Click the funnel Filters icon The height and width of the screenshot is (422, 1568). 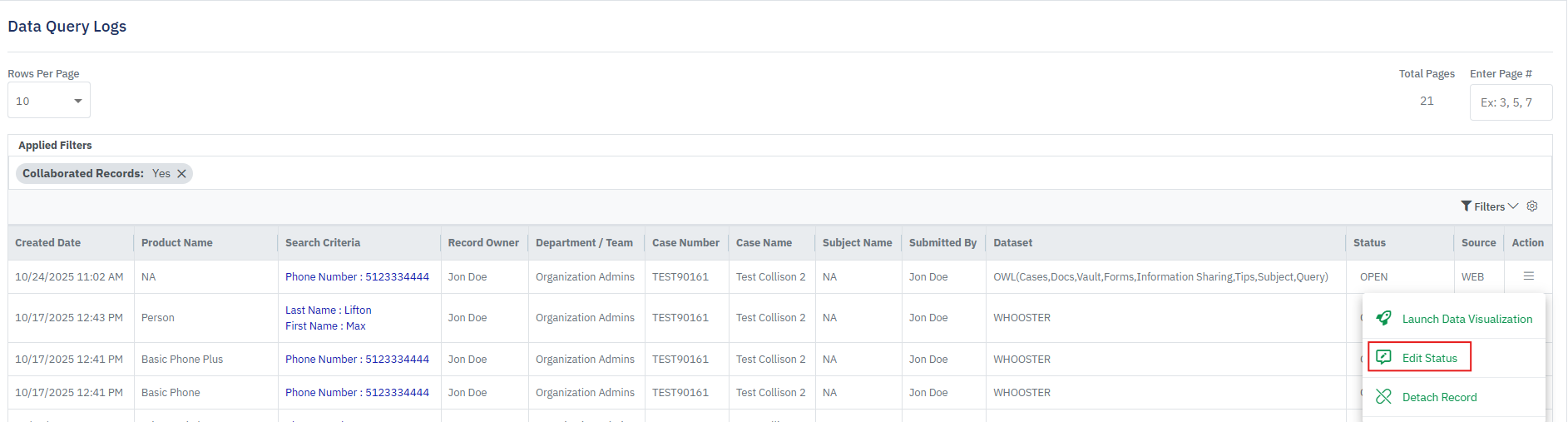1466,206
